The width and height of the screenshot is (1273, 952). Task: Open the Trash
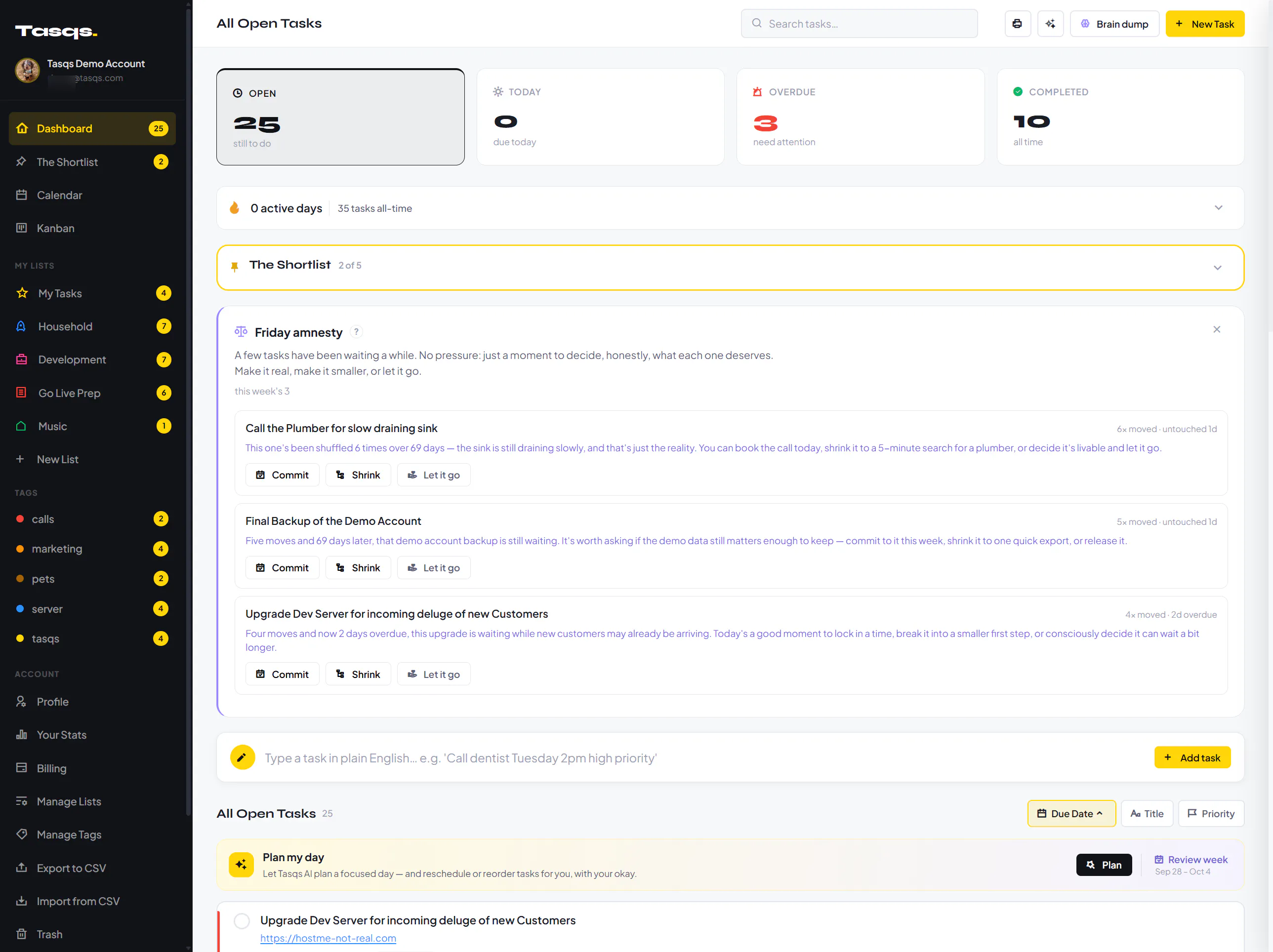click(x=92, y=934)
